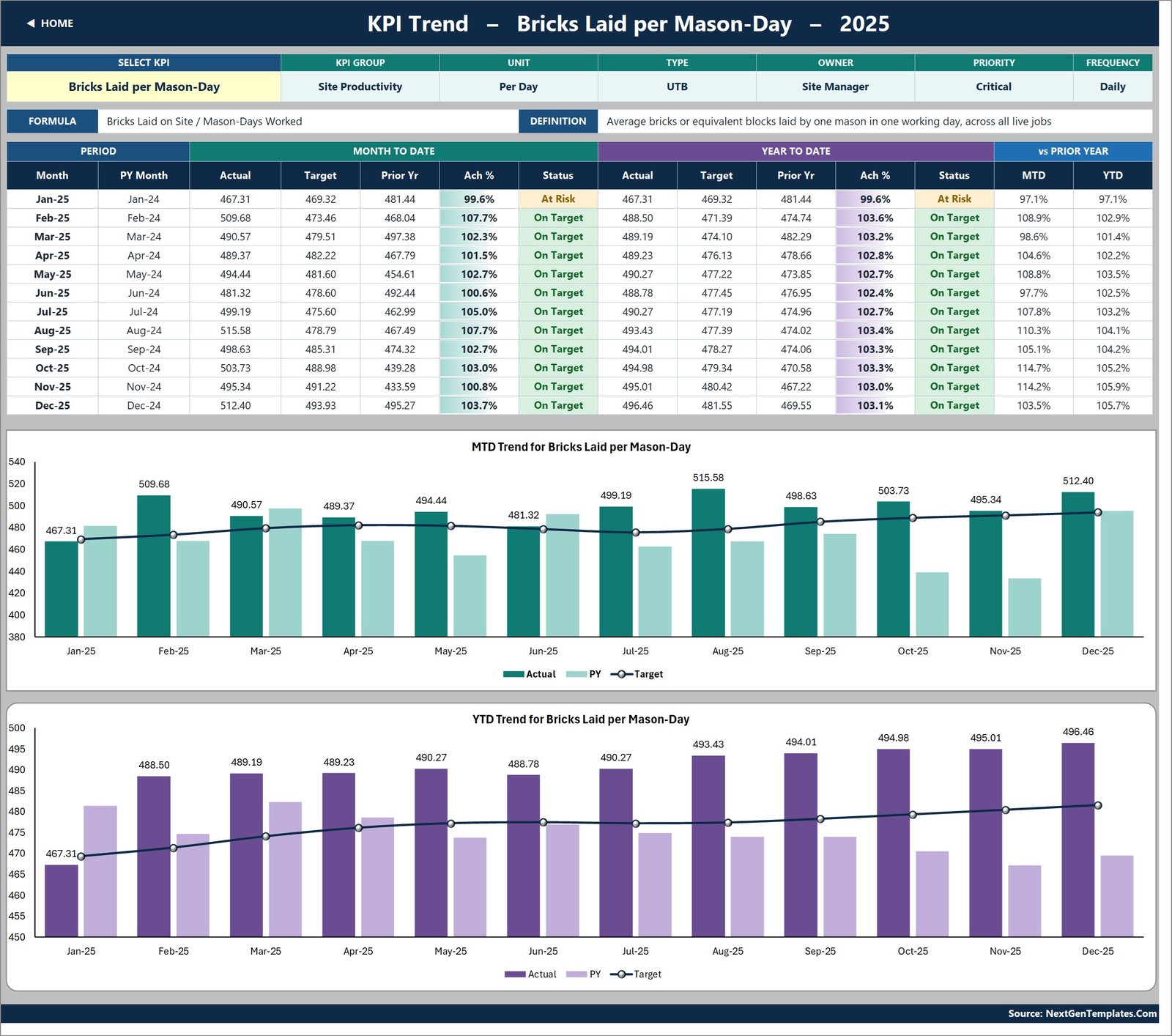The image size is (1172, 1036).
Task: Click the At Risk YTD status for Jan-25
Action: [x=954, y=199]
